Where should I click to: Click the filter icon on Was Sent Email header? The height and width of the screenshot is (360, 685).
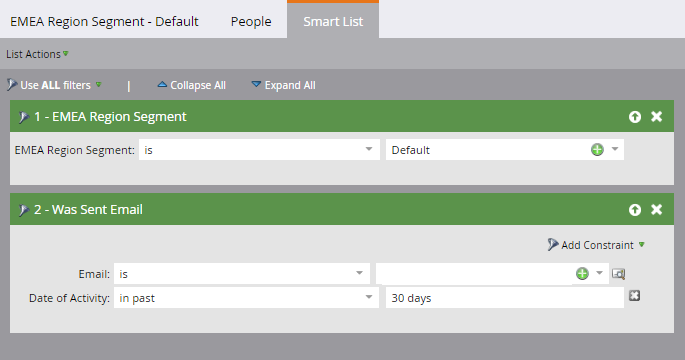click(23, 210)
